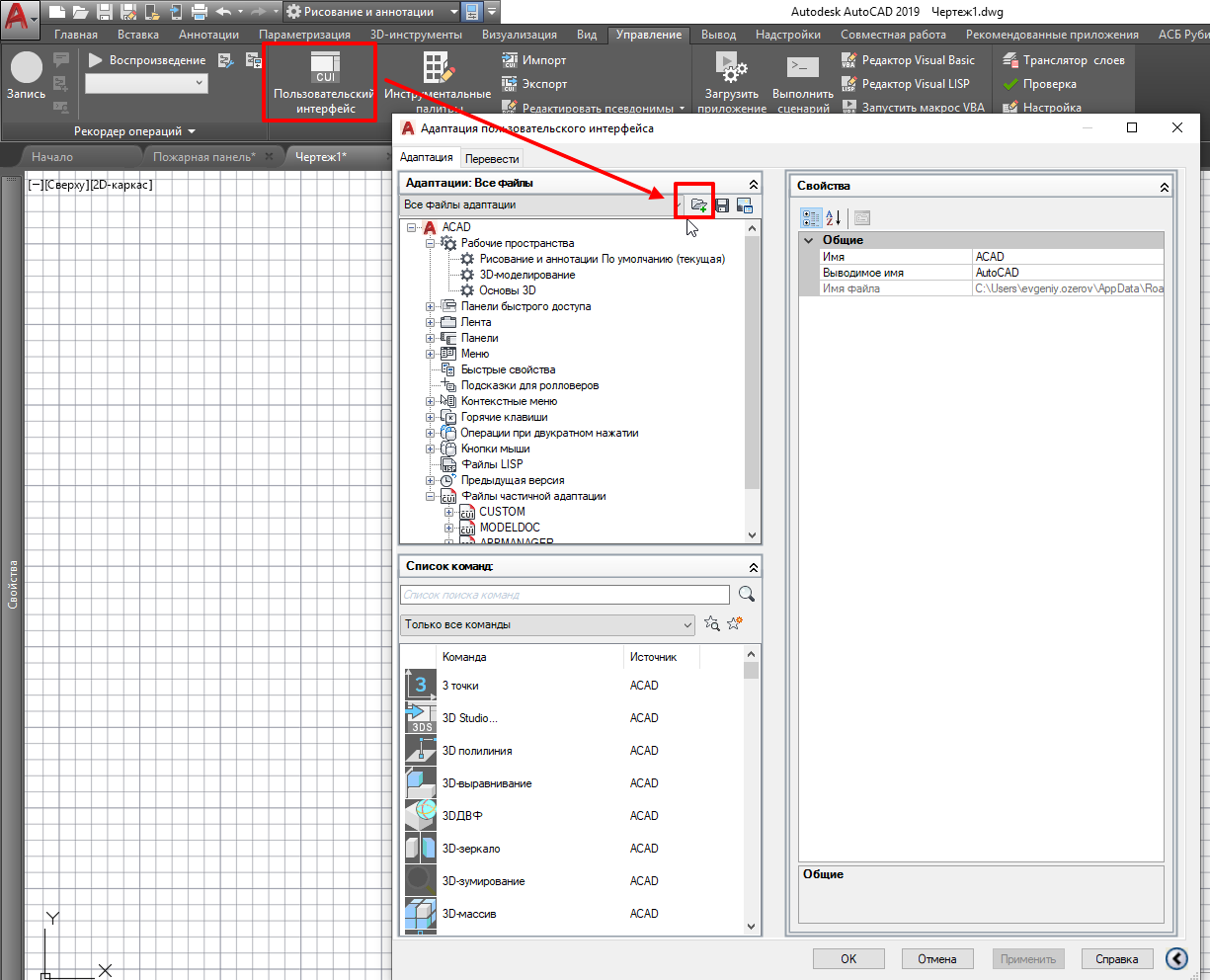Click Загрузить приложение in the ribbon
Viewport: 1210px width, 980px height.
pyautogui.click(x=732, y=82)
